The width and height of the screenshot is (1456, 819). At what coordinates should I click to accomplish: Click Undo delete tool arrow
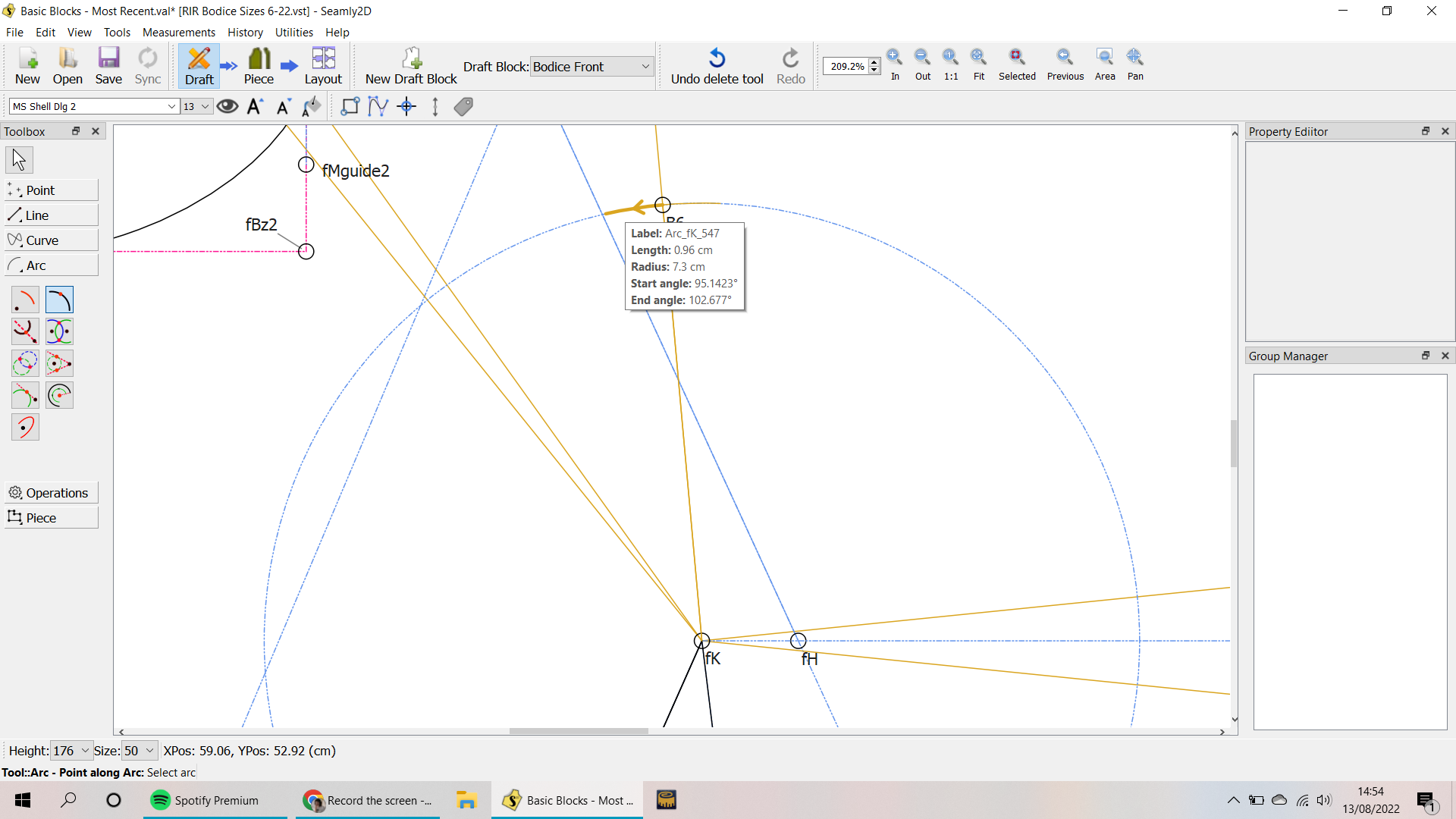pyautogui.click(x=717, y=59)
